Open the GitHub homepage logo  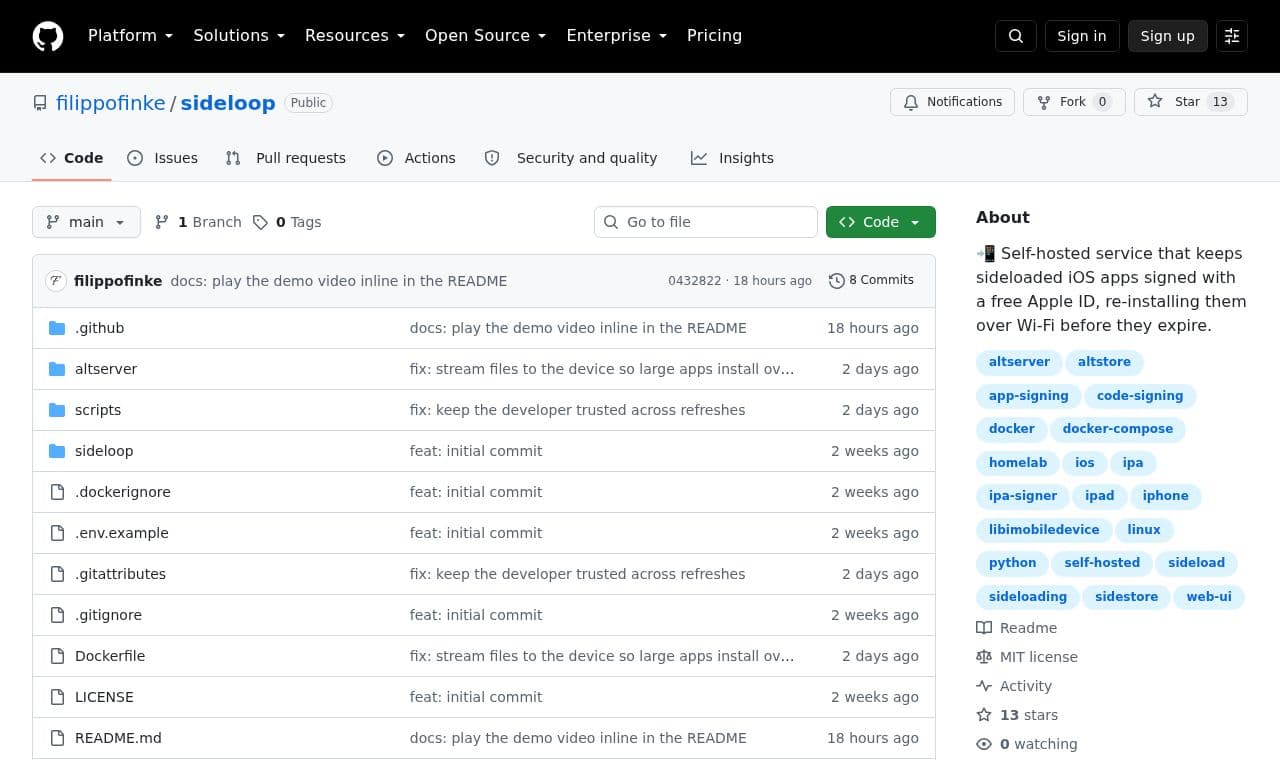pos(48,36)
